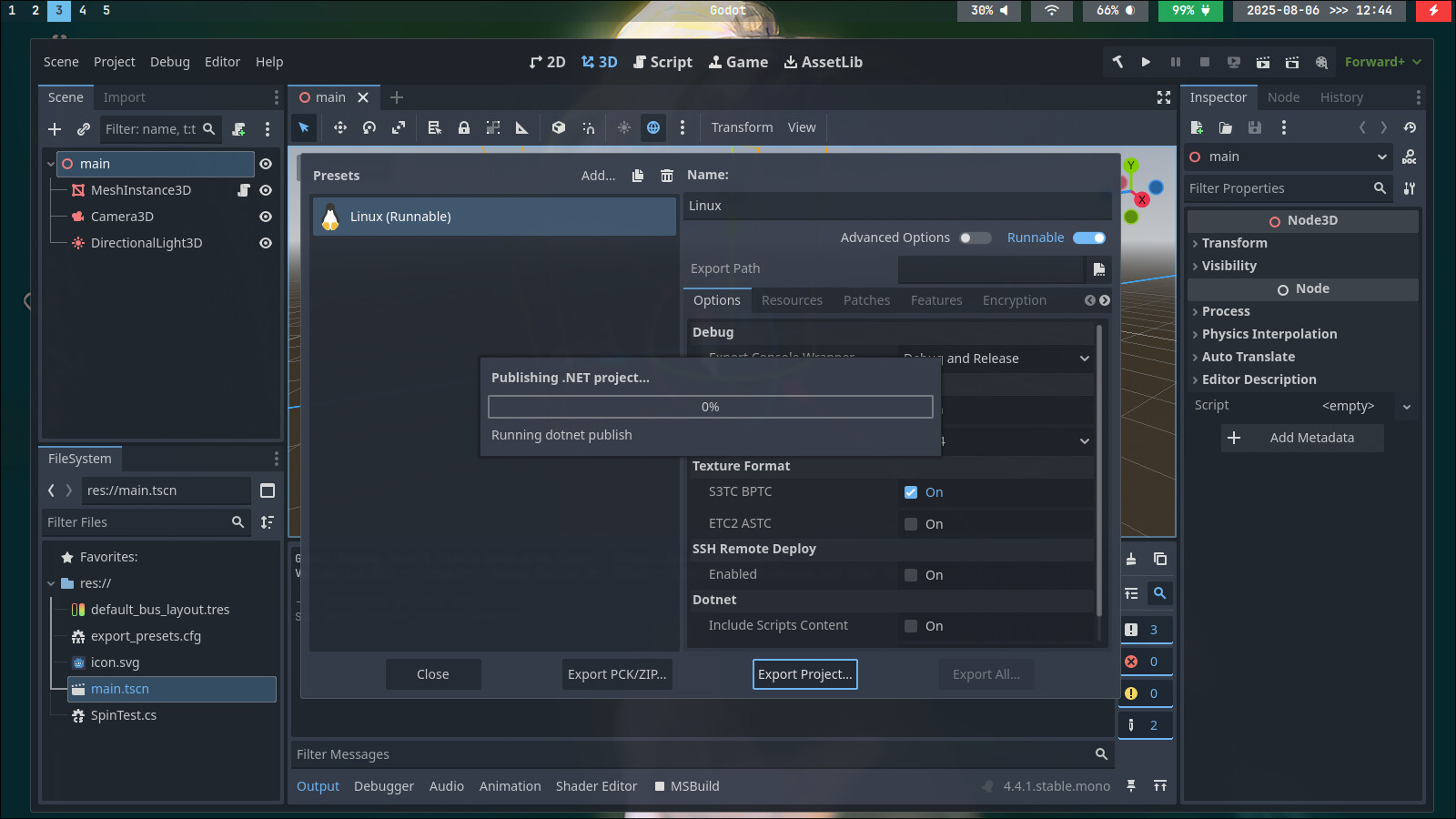1456x819 pixels.
Task: Open the Project menu
Action: pos(114,62)
